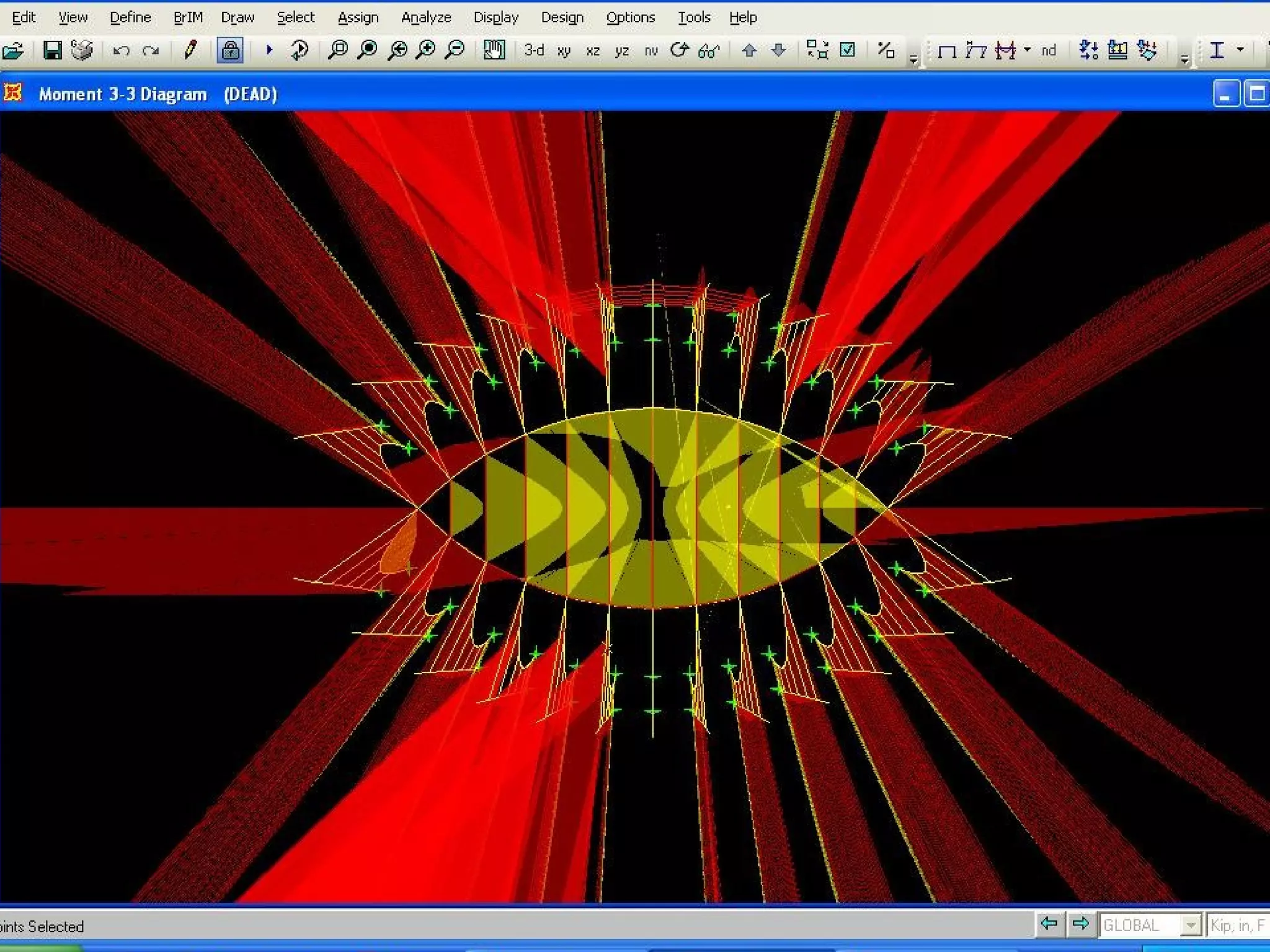Click the Lock/Unlock Model toggle
This screenshot has height=952, width=1270.
[x=230, y=50]
